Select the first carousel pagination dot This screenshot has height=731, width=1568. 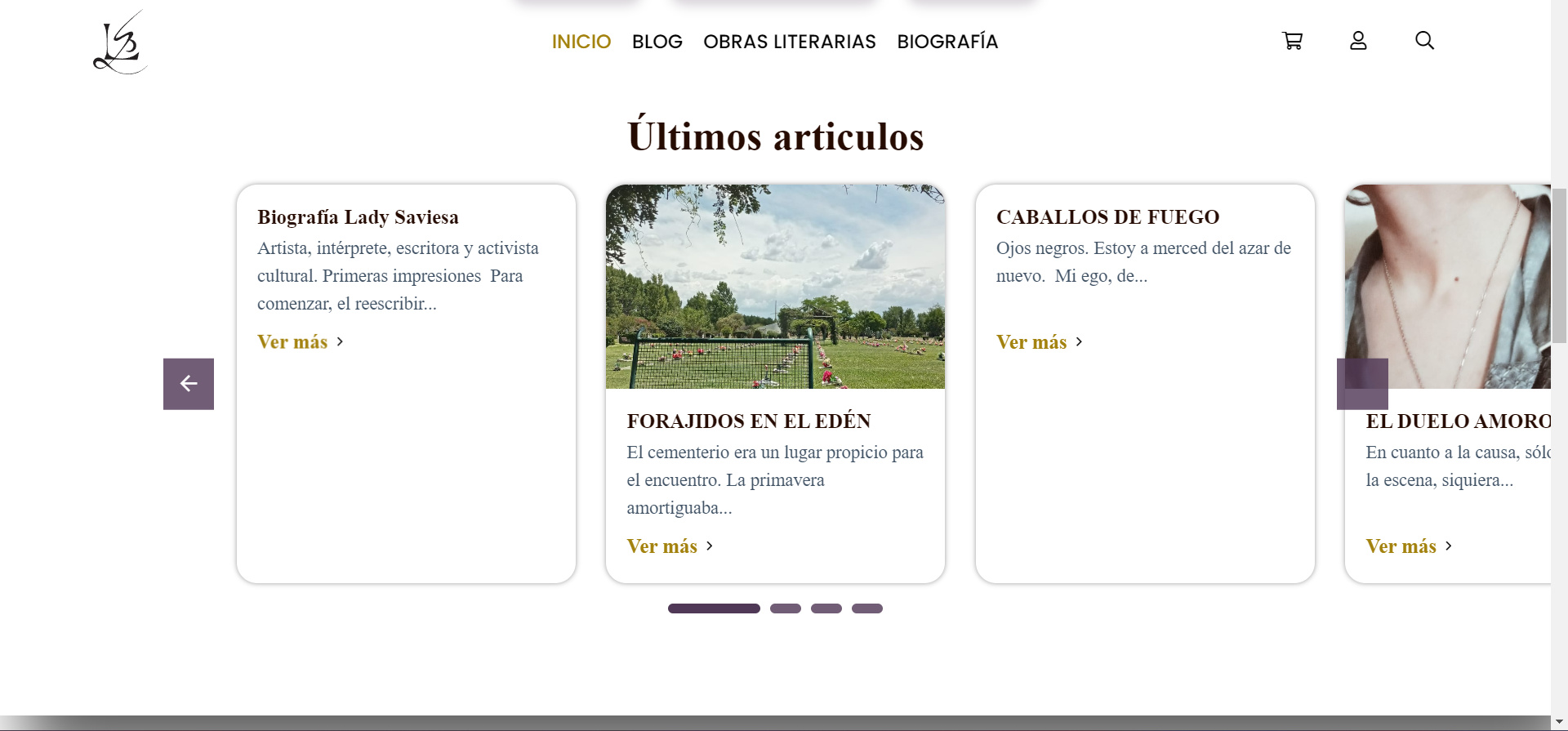714,608
